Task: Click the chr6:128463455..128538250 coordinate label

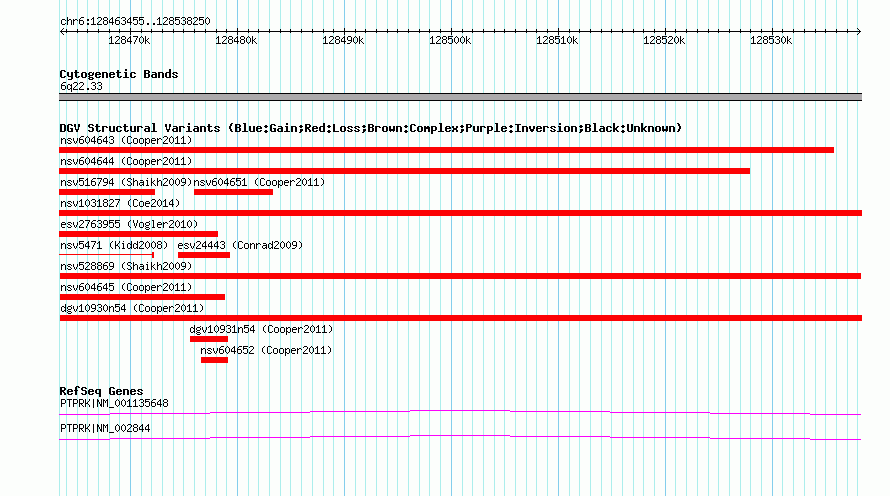Action: [x=135, y=22]
